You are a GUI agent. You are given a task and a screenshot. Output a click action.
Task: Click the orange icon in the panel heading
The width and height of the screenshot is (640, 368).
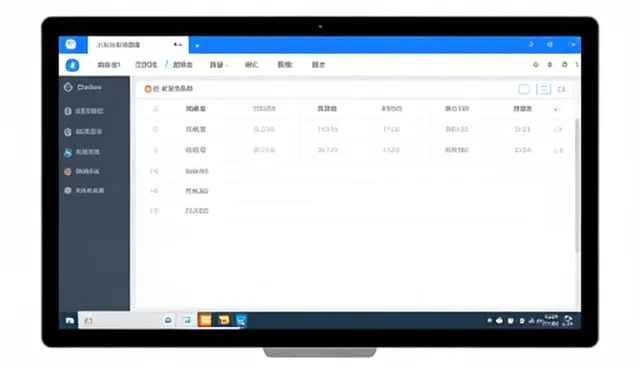[x=148, y=89]
